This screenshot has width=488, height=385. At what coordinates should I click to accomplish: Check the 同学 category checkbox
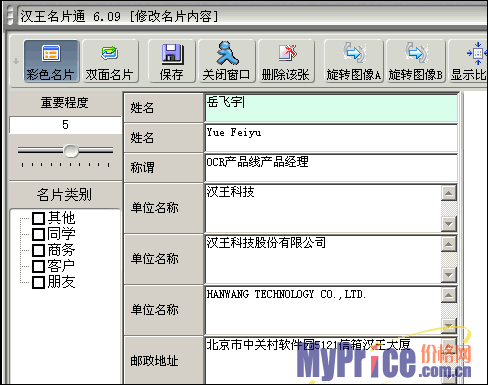(x=38, y=234)
